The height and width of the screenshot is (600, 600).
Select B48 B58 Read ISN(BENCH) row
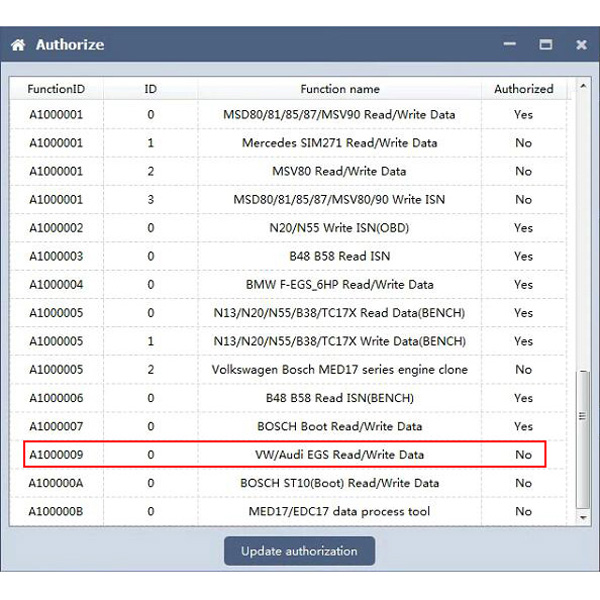click(288, 398)
